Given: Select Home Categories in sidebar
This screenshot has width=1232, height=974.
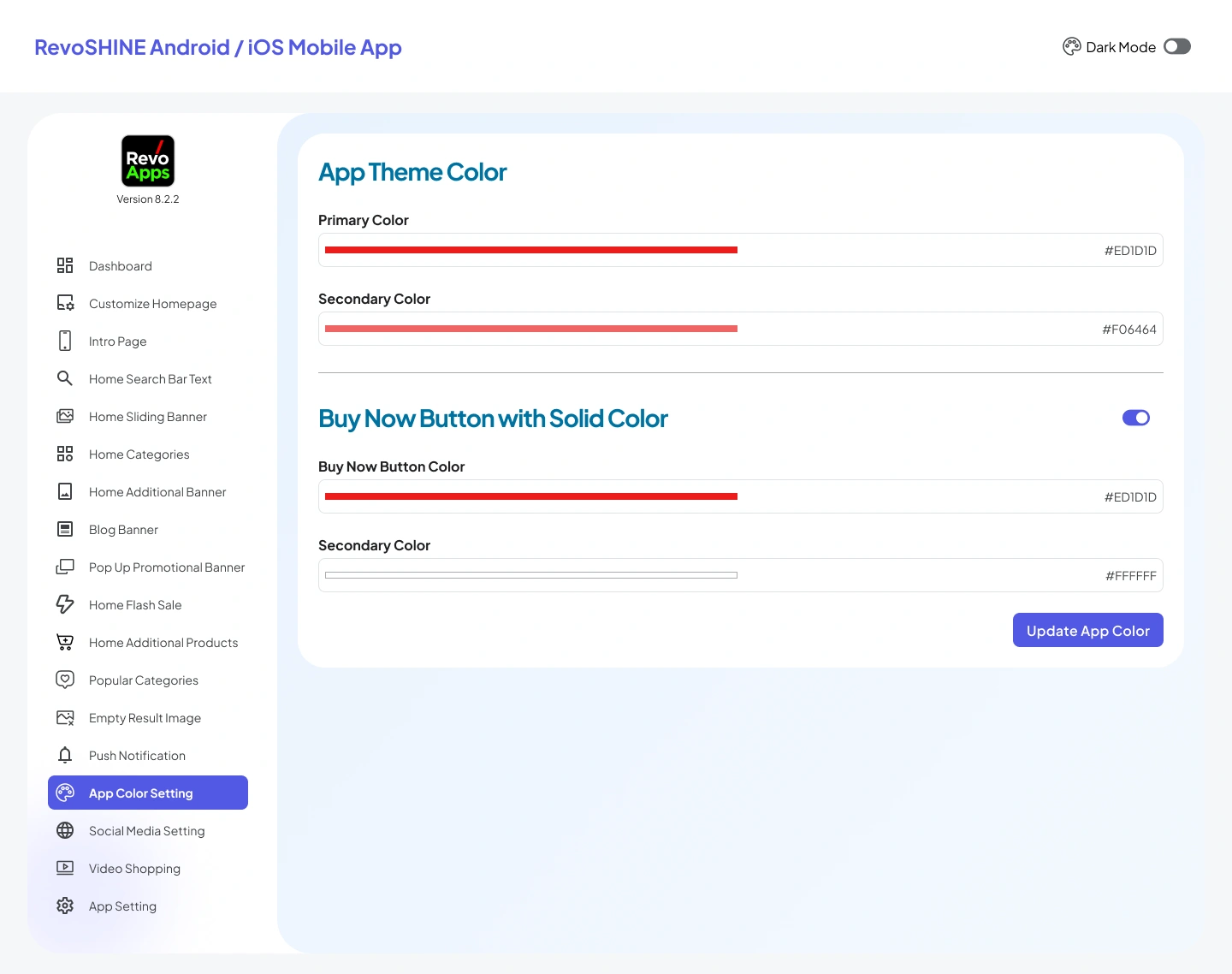Looking at the screenshot, I should click(148, 454).
